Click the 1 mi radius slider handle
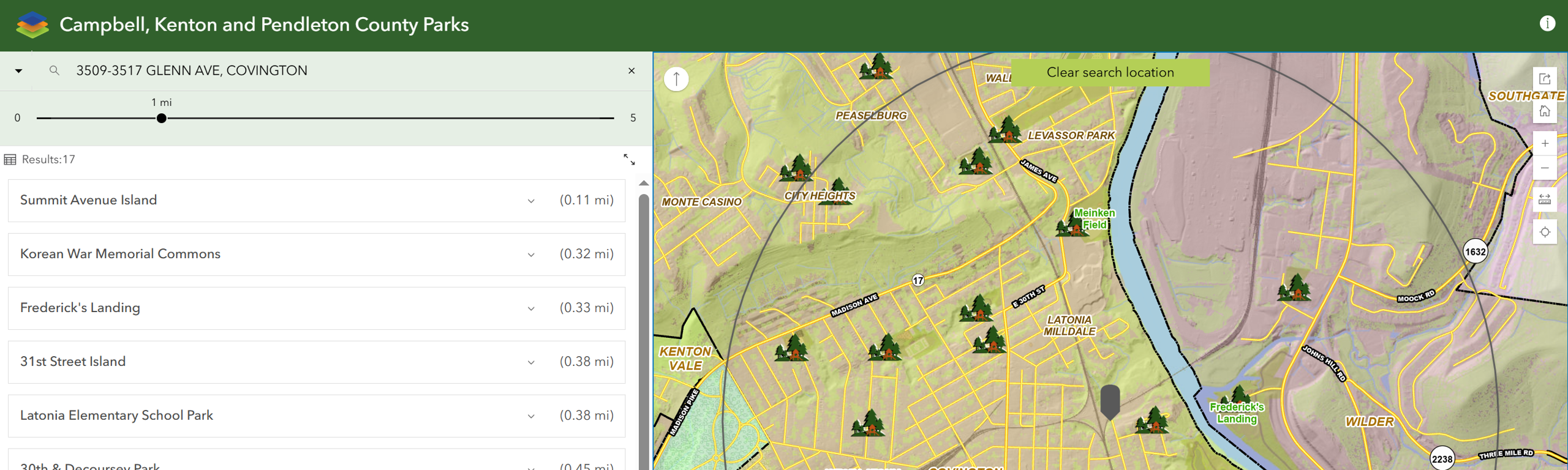1568x470 pixels. [x=161, y=118]
